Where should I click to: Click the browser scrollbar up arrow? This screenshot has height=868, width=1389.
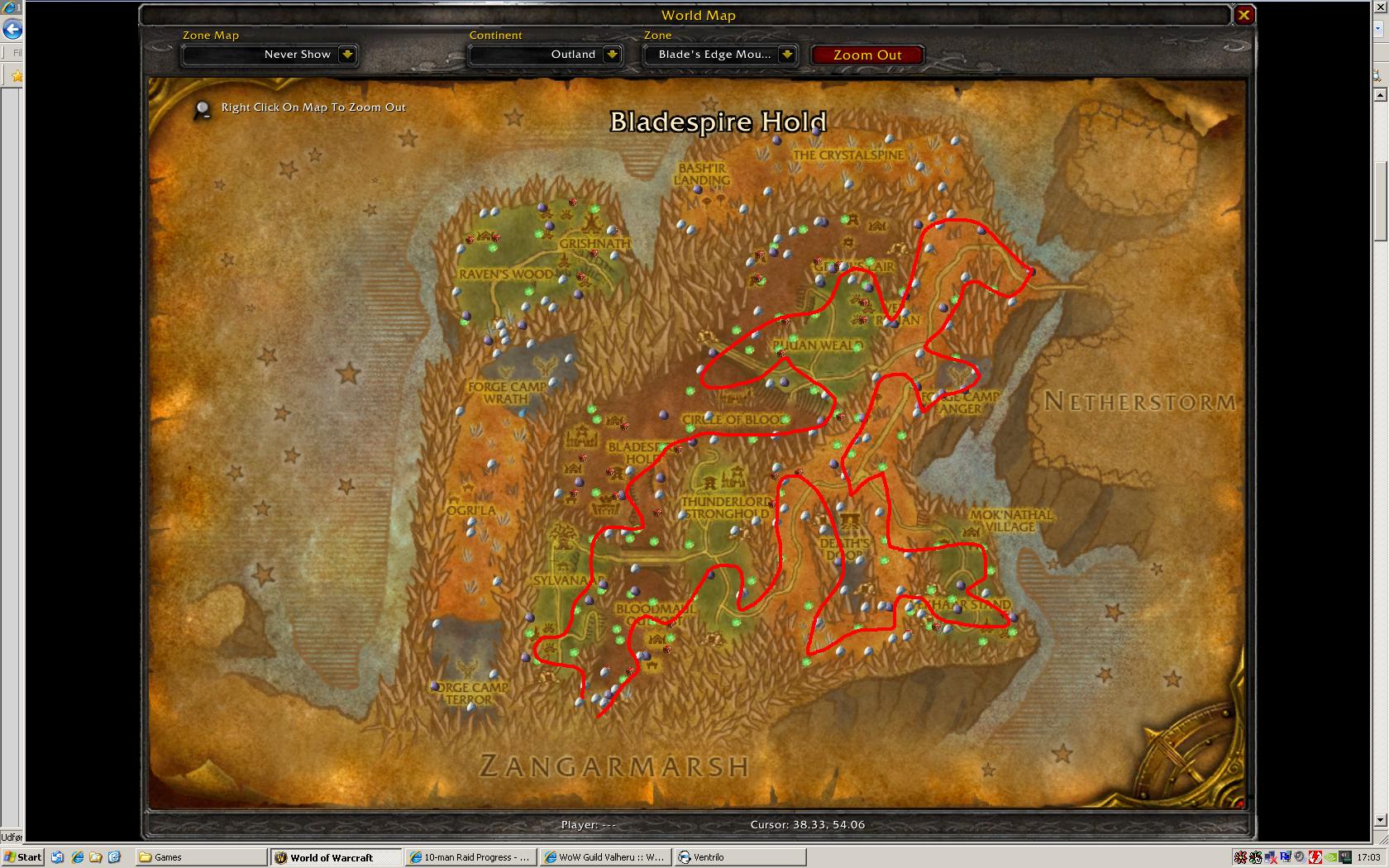(1378, 95)
